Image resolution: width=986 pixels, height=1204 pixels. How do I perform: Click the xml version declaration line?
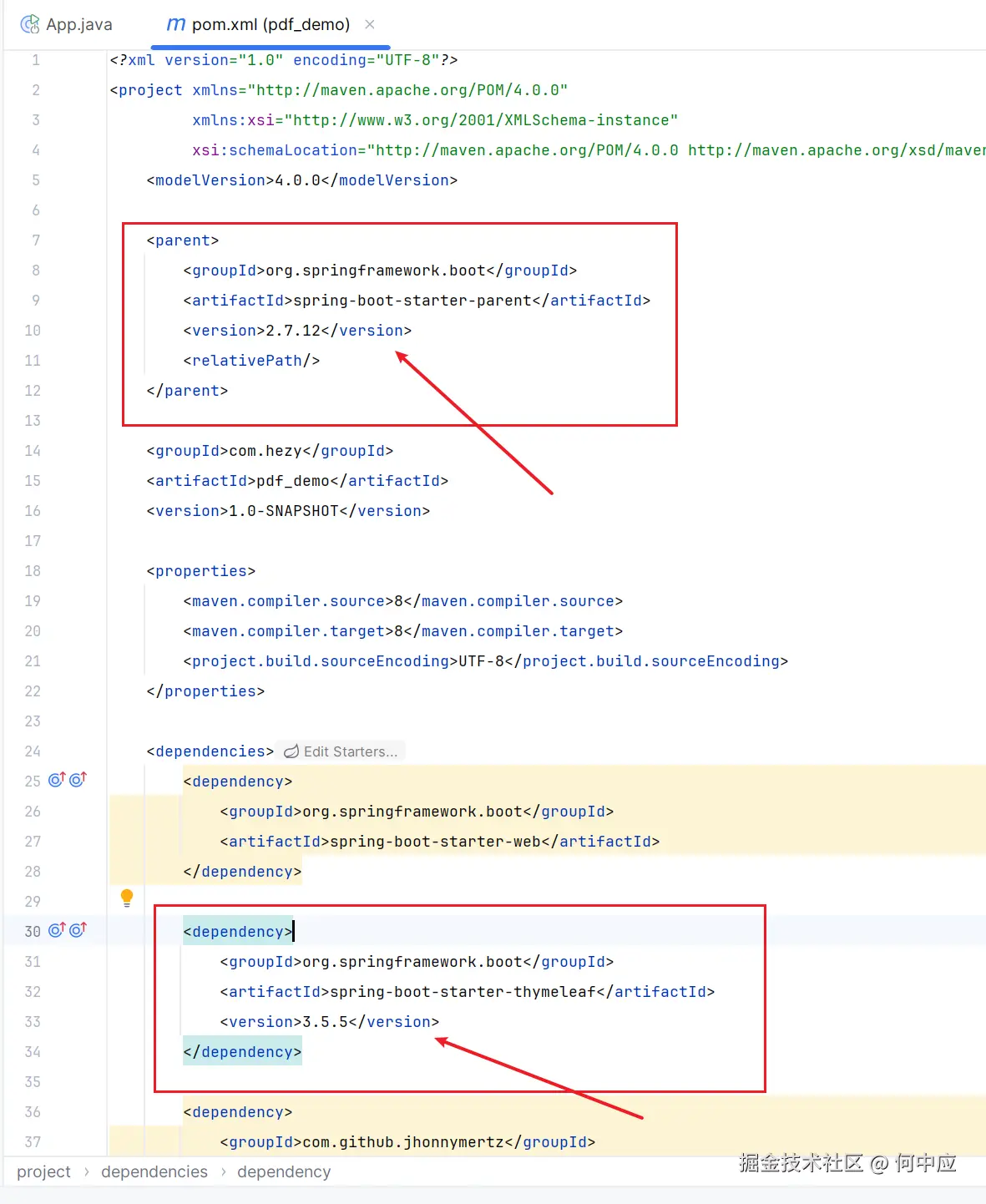(284, 60)
